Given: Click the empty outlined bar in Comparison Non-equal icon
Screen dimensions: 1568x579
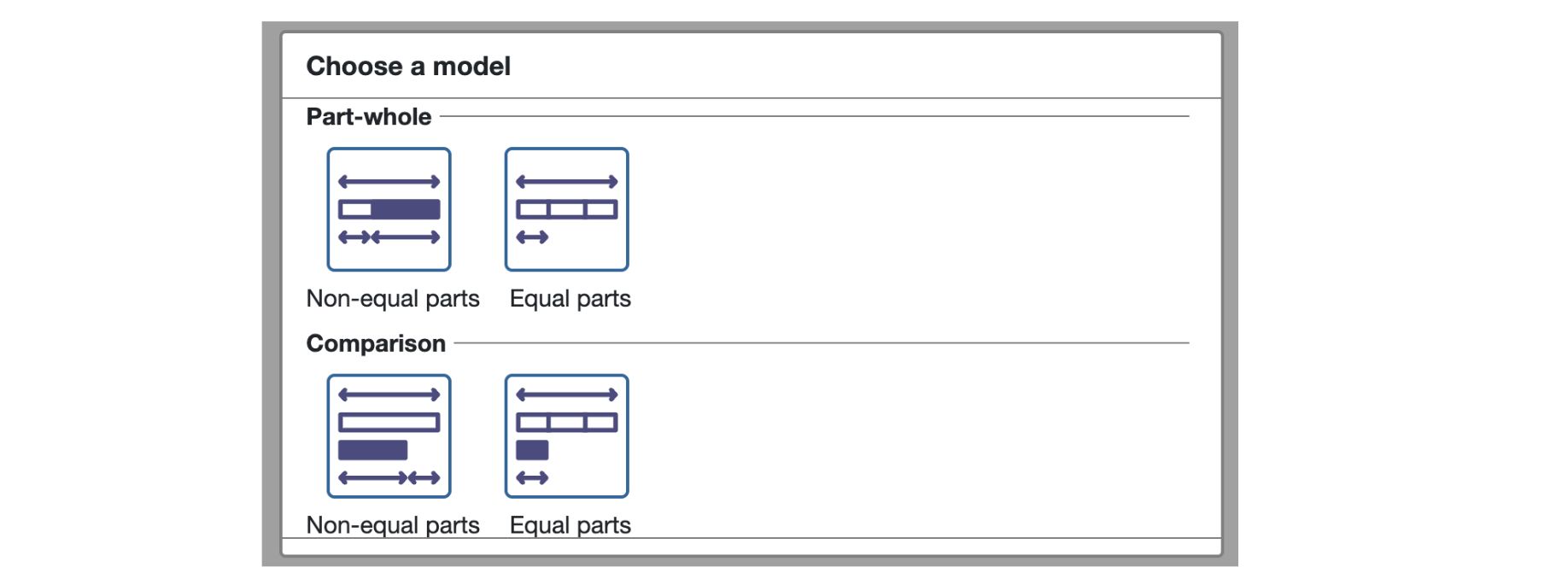Looking at the screenshot, I should (389, 422).
